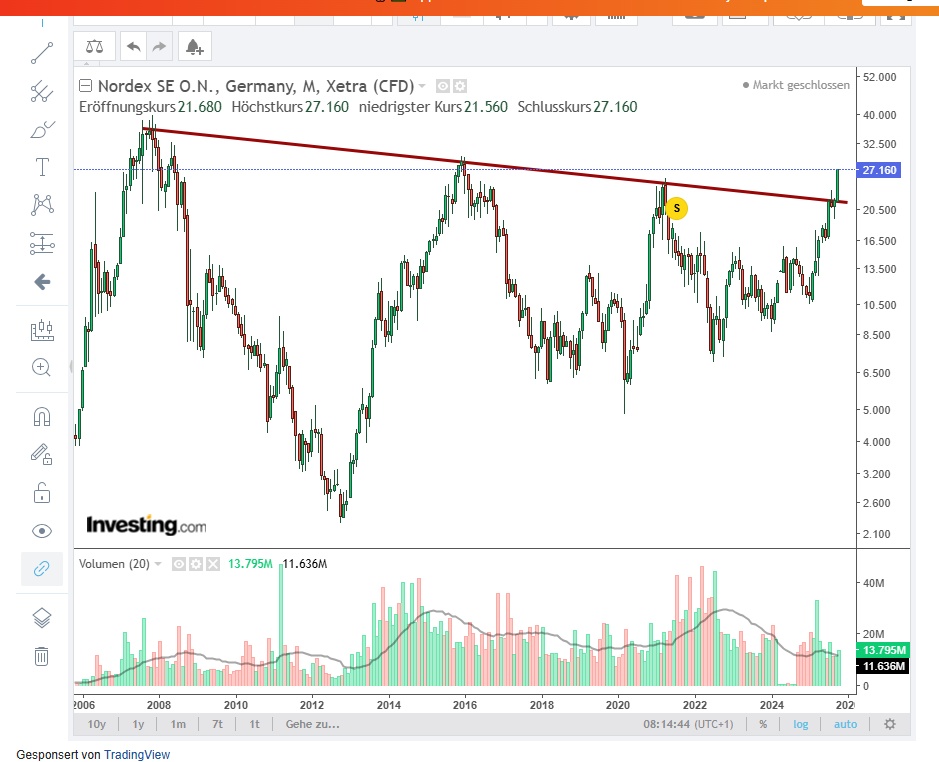
Task: Set the chart range to 1y
Action: pyautogui.click(x=138, y=724)
